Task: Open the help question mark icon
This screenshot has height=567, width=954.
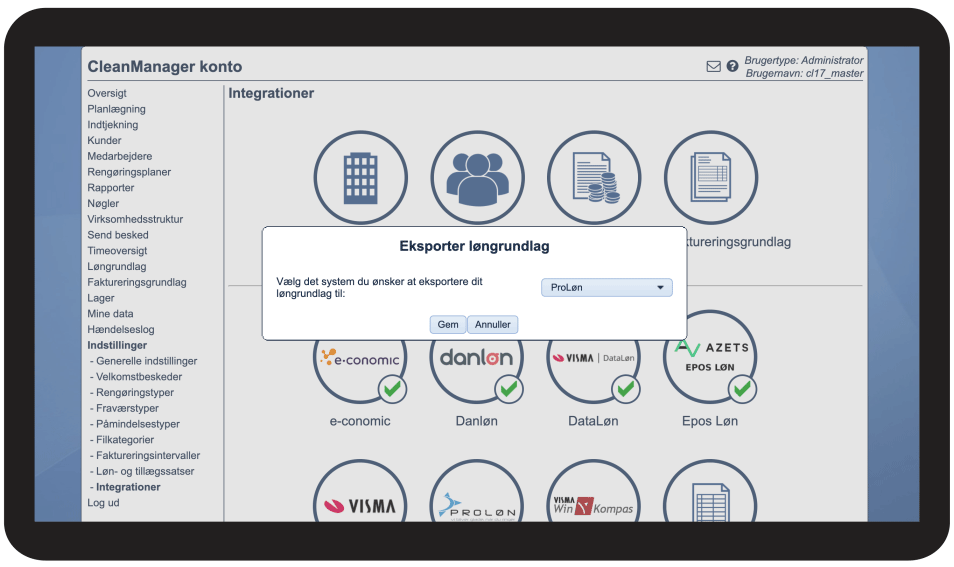Action: (733, 66)
